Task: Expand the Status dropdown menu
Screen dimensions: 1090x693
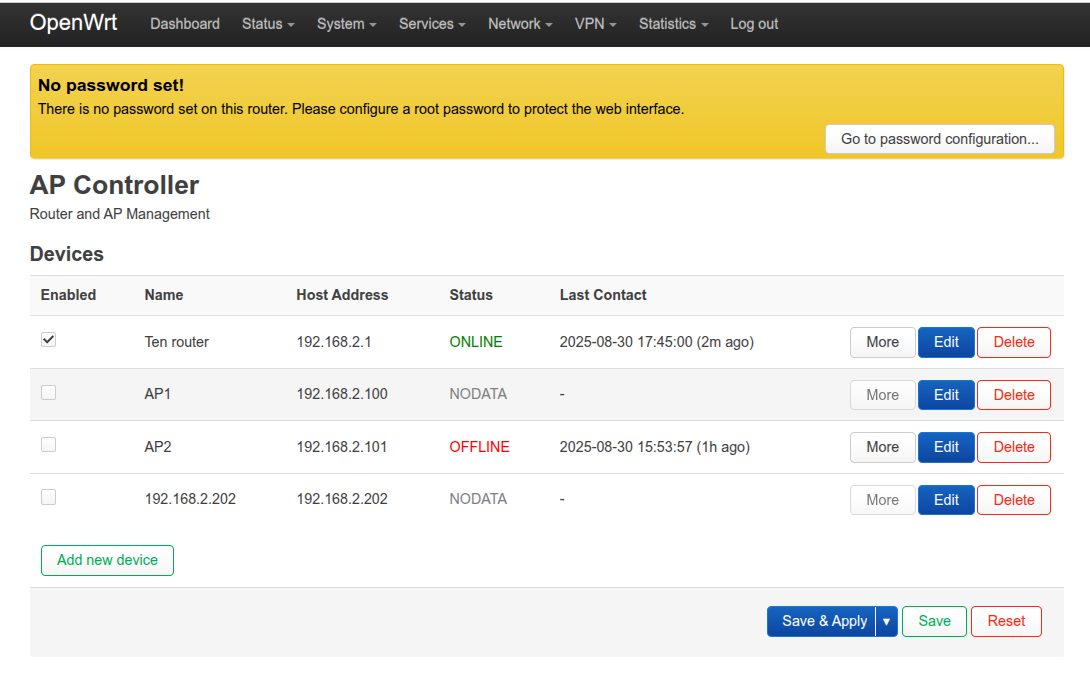Action: 268,24
